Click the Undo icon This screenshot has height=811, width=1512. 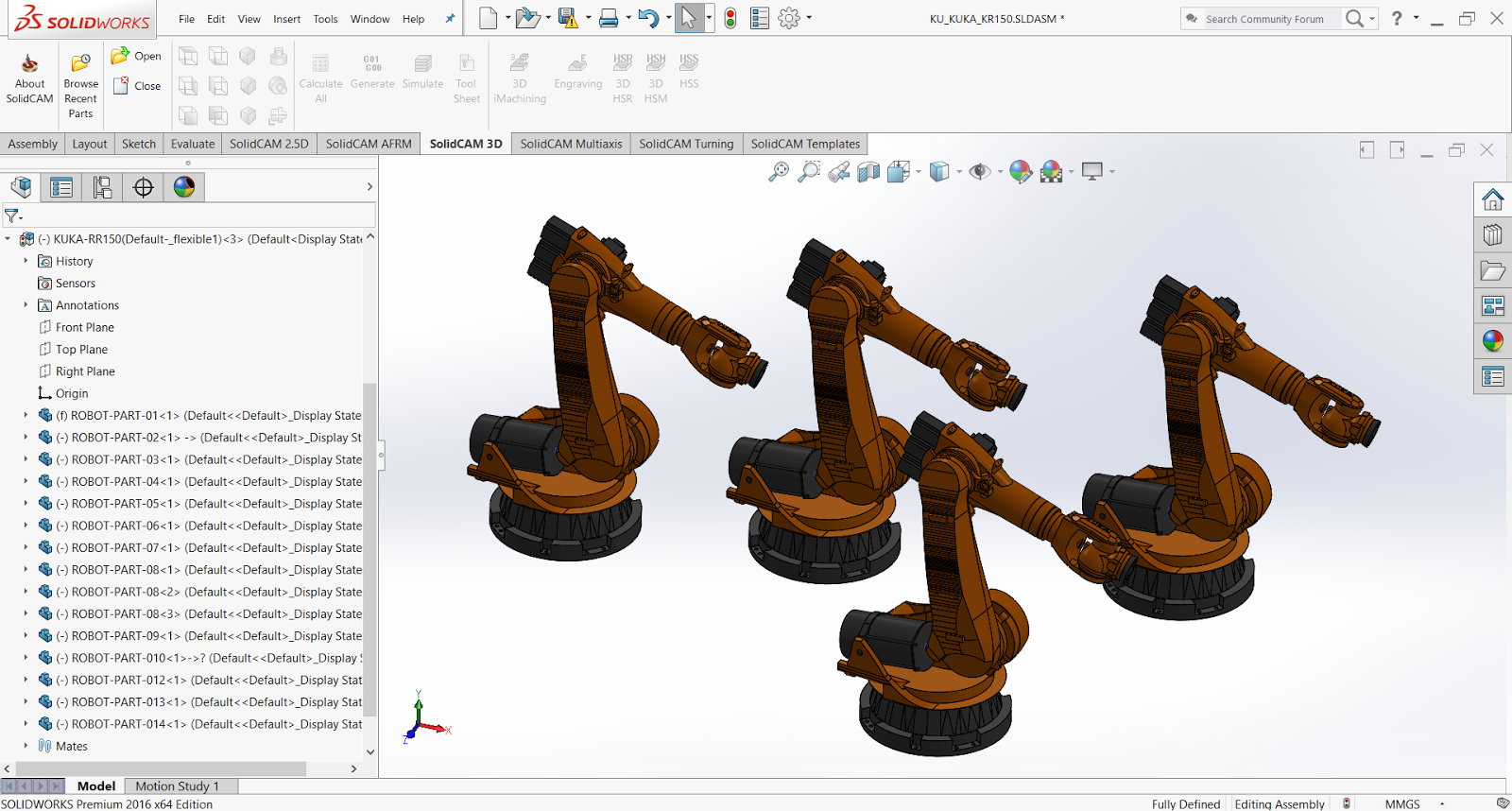(x=648, y=18)
